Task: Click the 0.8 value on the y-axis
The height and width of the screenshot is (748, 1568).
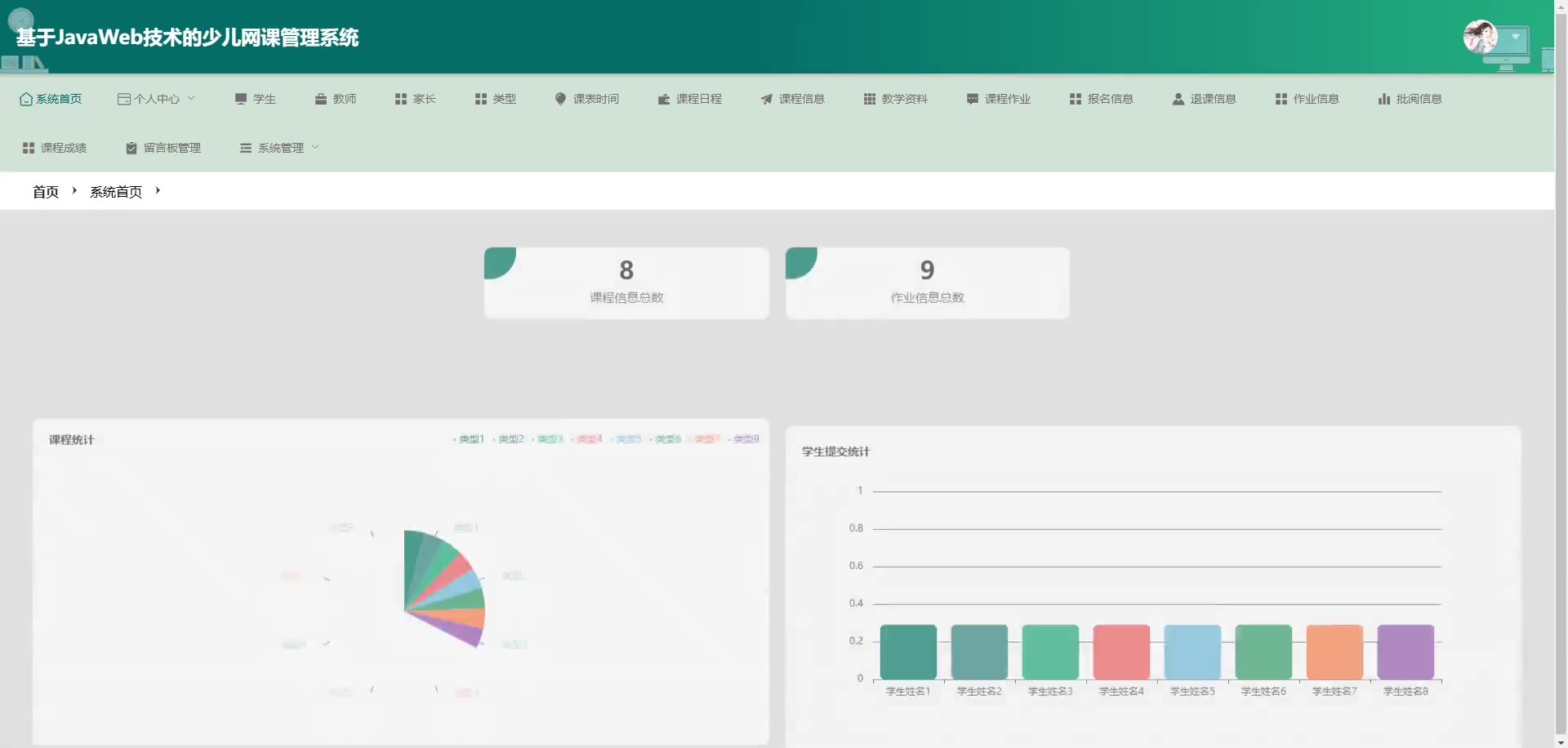Action: click(856, 528)
